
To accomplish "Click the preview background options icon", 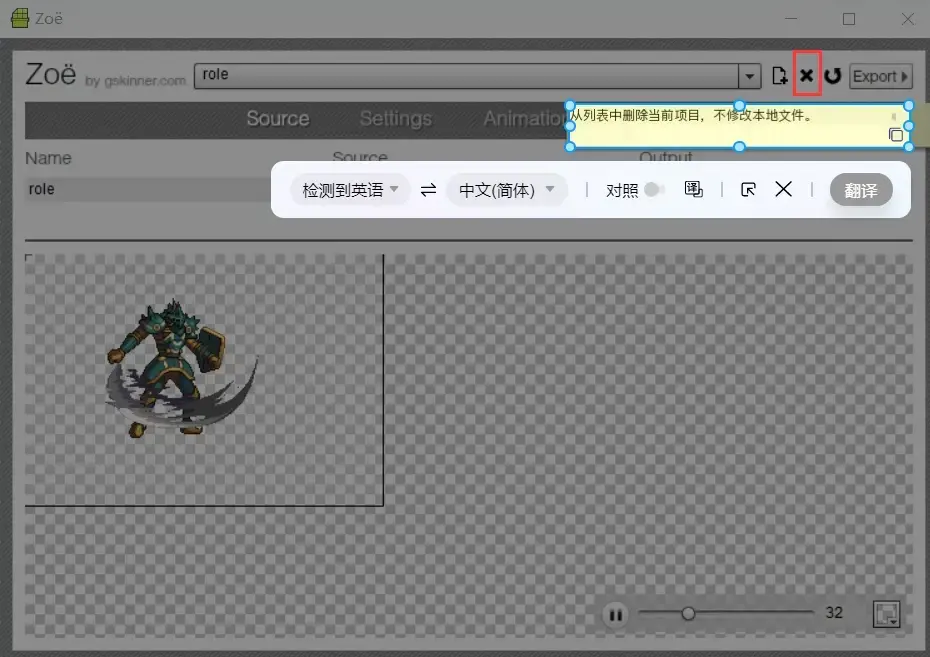I will tap(887, 614).
